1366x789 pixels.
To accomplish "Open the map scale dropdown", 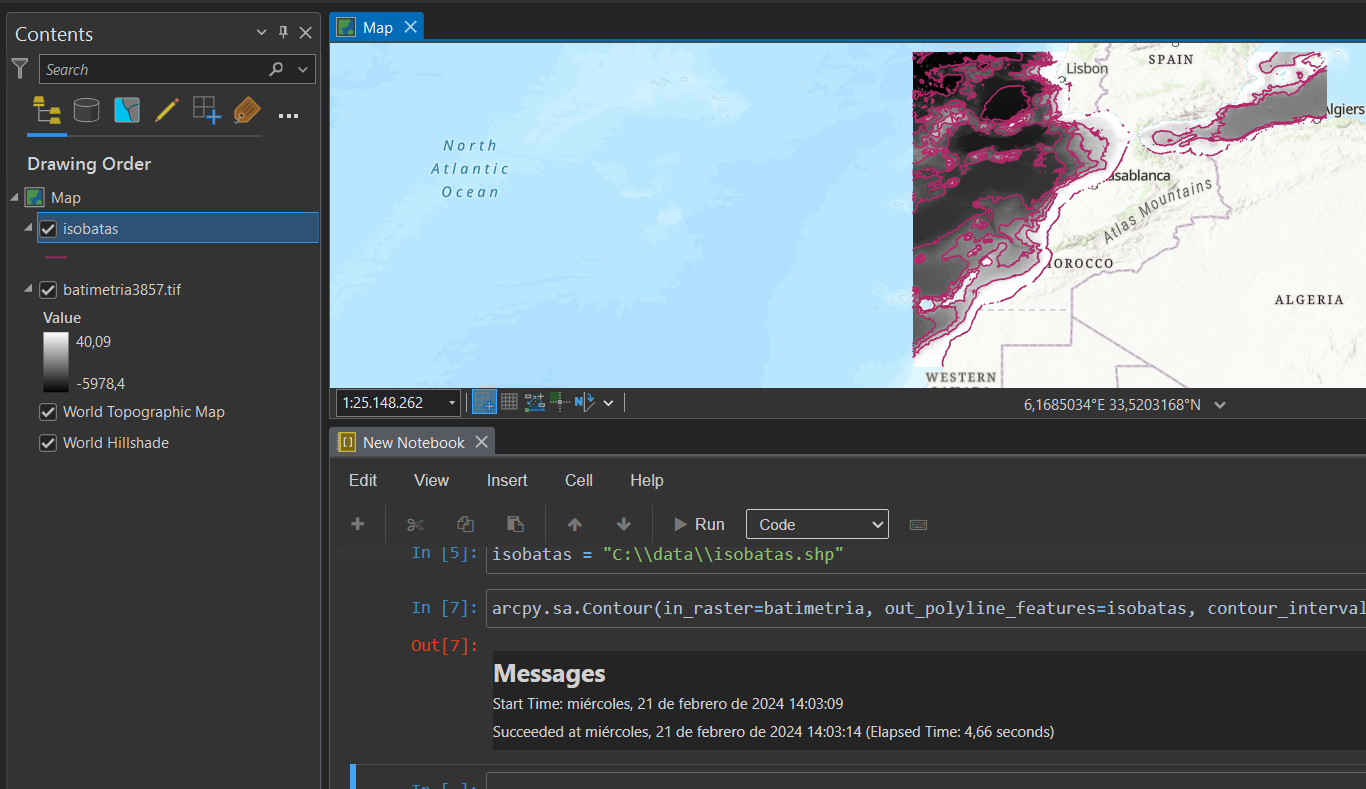I will pyautogui.click(x=452, y=403).
